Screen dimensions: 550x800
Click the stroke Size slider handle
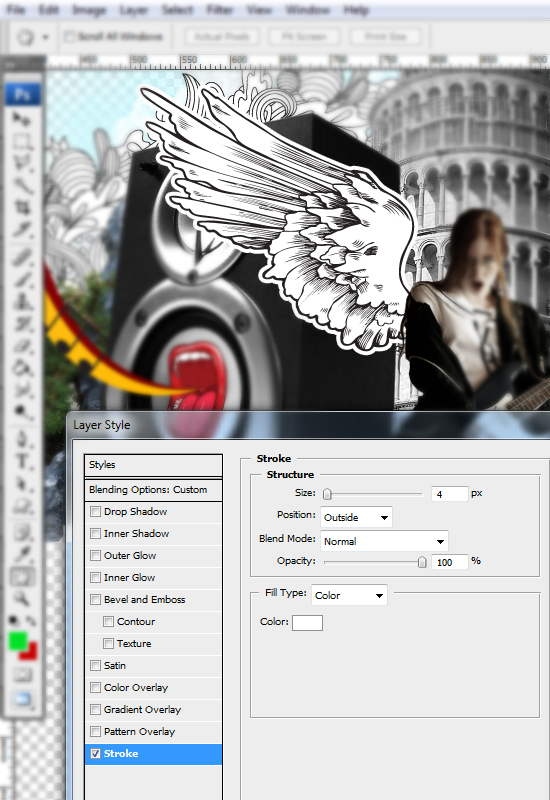point(328,493)
